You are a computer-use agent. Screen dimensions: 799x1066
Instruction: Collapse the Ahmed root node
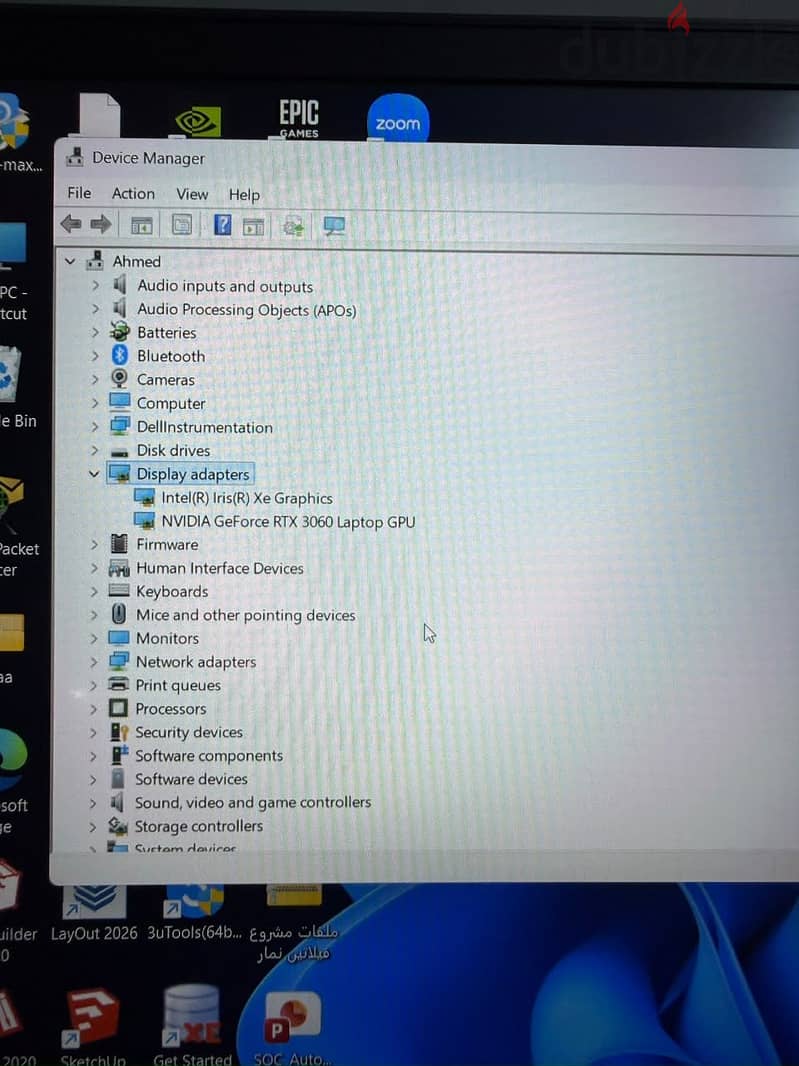tap(70, 261)
